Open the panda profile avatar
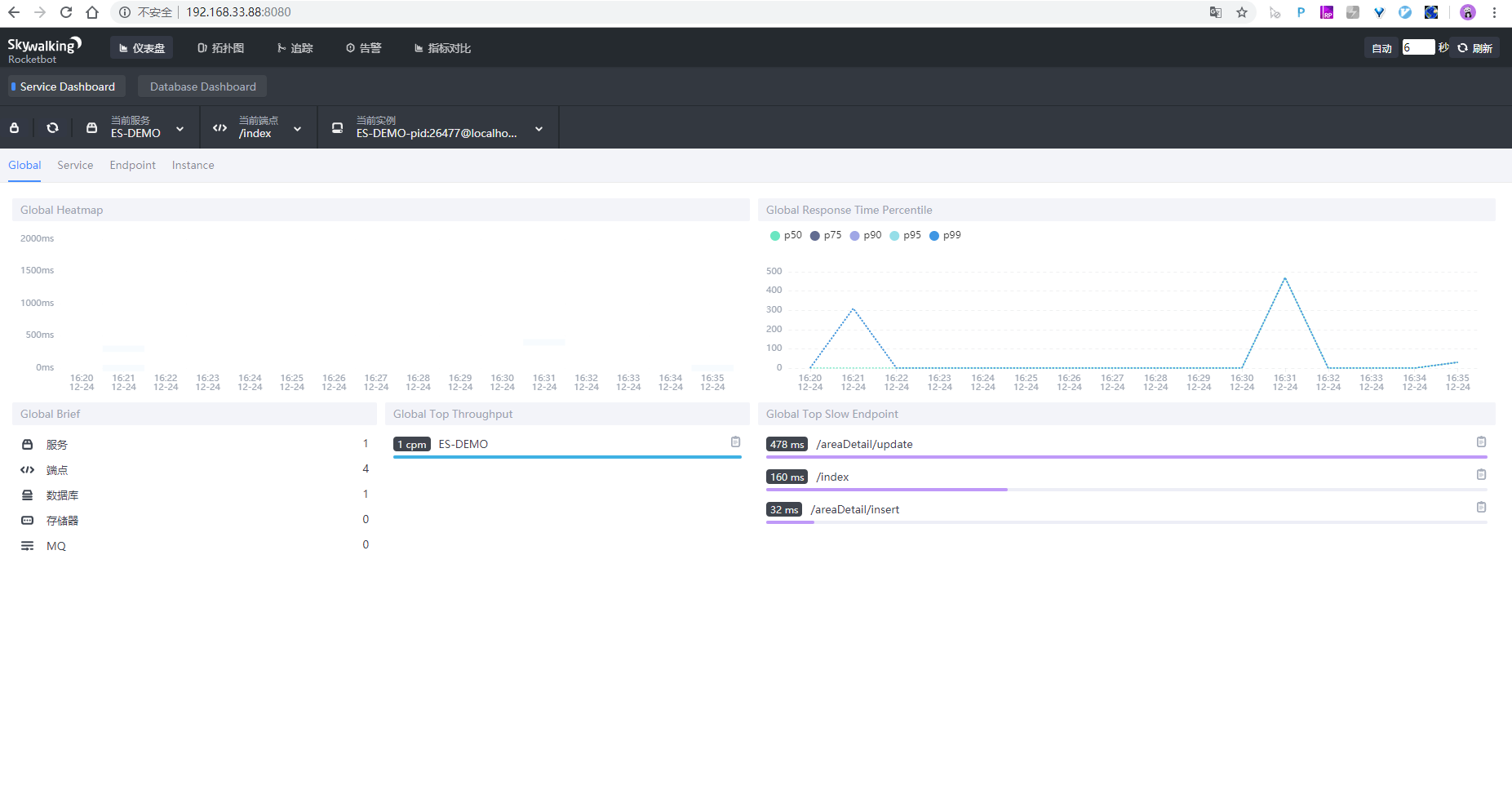 click(1468, 12)
